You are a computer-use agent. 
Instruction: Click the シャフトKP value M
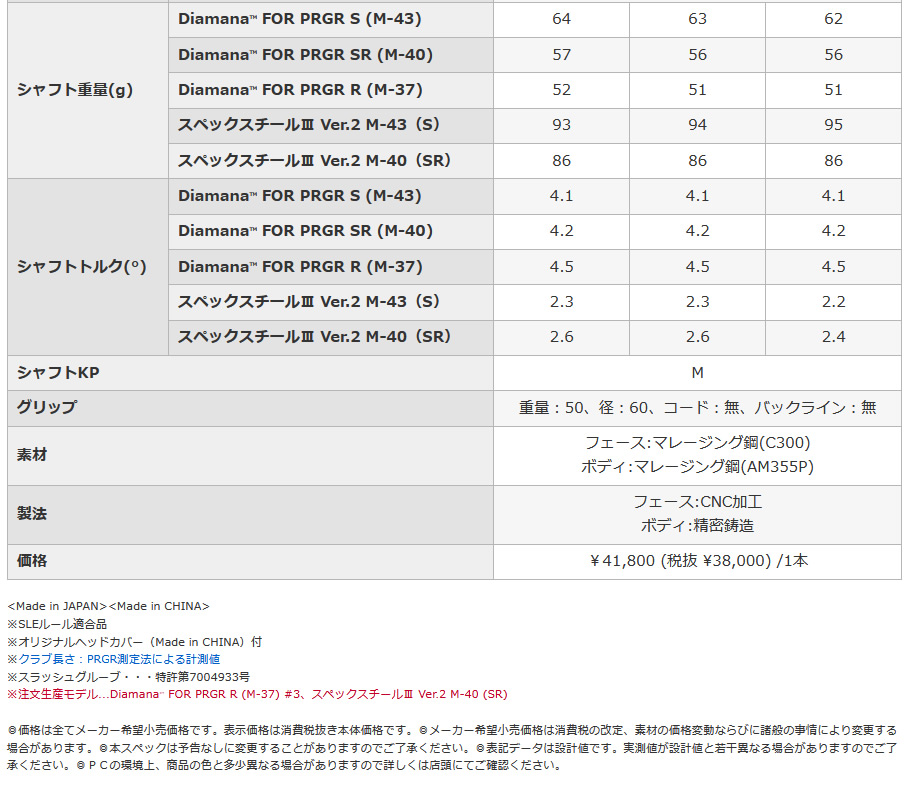[698, 373]
